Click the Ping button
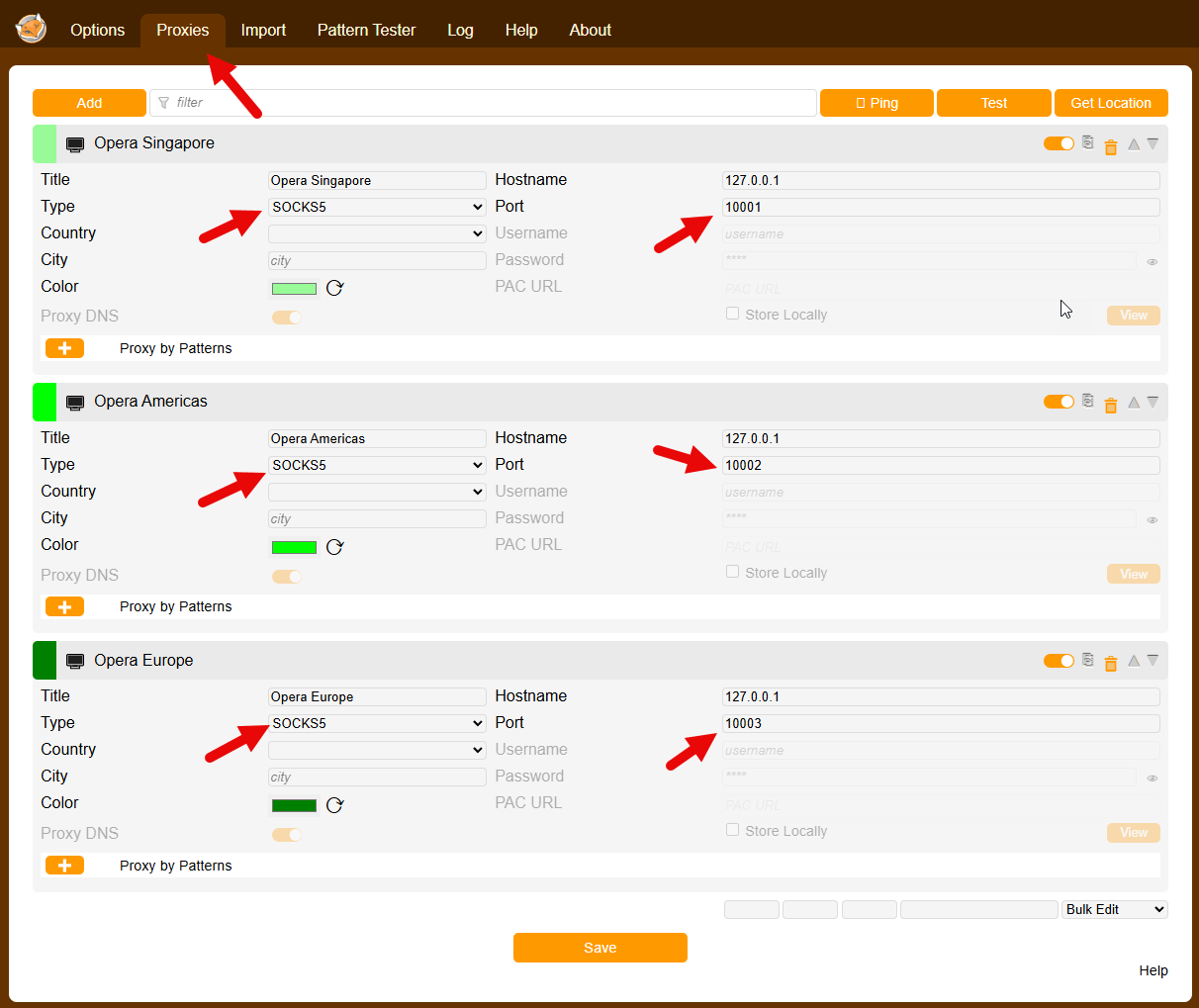This screenshot has width=1199, height=1008. [876, 103]
